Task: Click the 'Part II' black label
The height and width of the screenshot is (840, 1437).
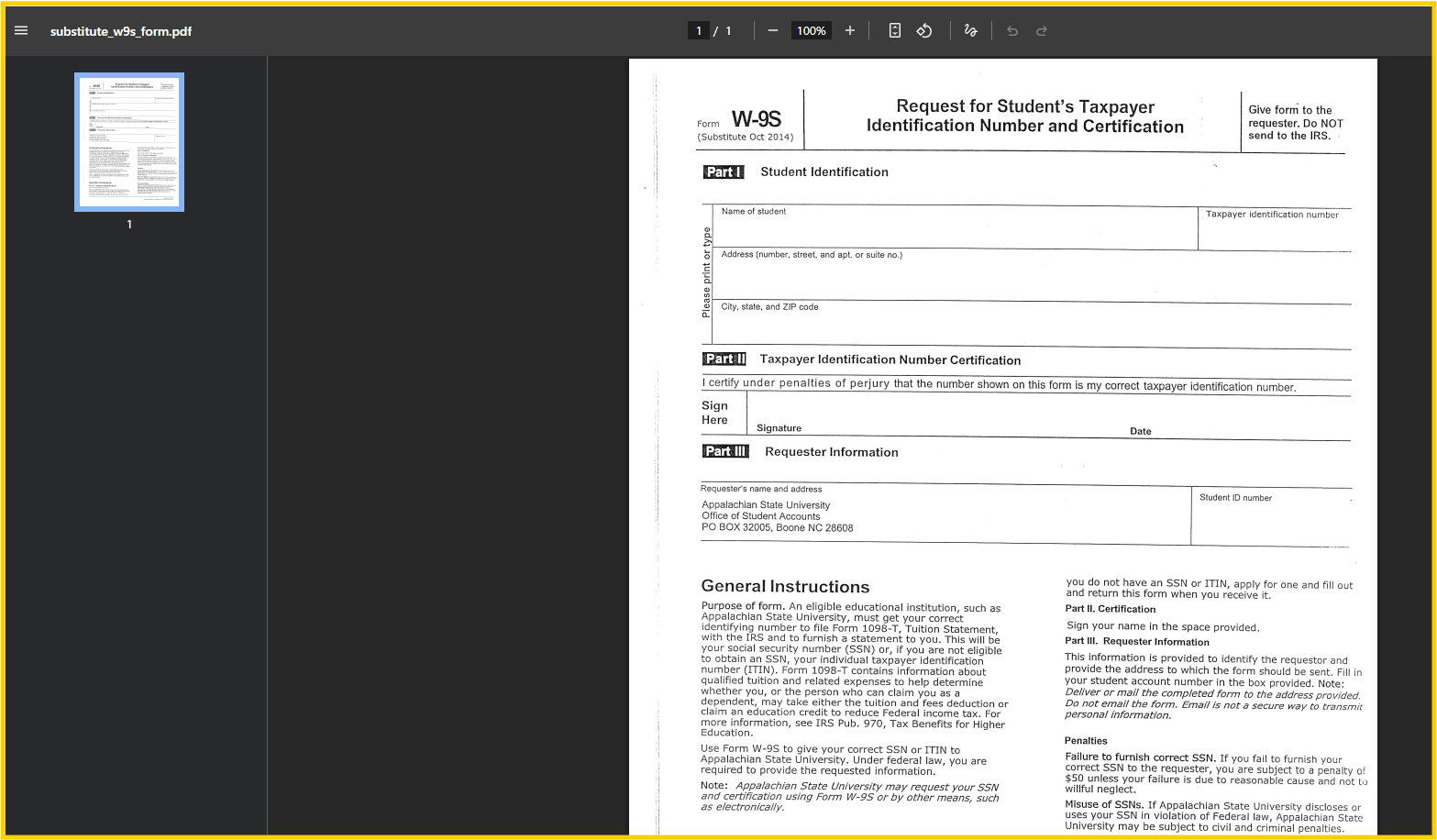Action: click(724, 359)
